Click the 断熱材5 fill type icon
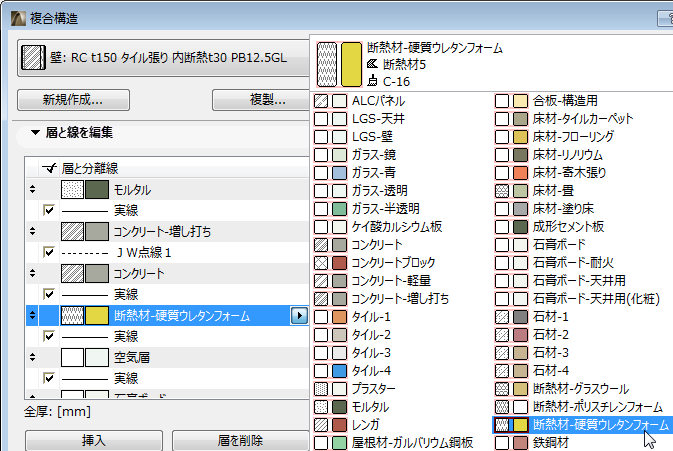Viewport: 673px width, 451px height. coord(372,64)
